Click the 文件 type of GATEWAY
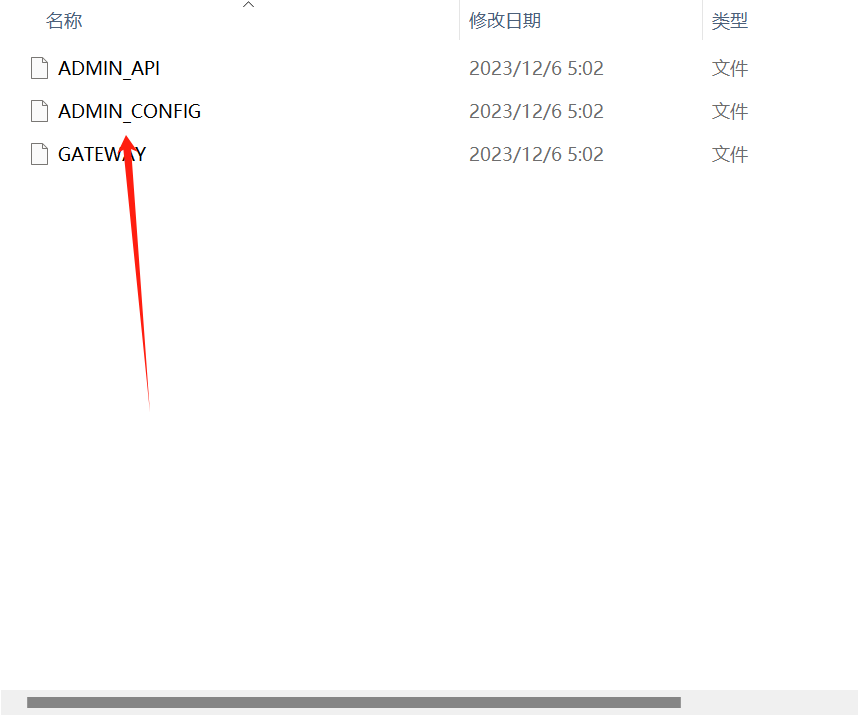Viewport: 858px width, 715px height. pyautogui.click(x=729, y=154)
